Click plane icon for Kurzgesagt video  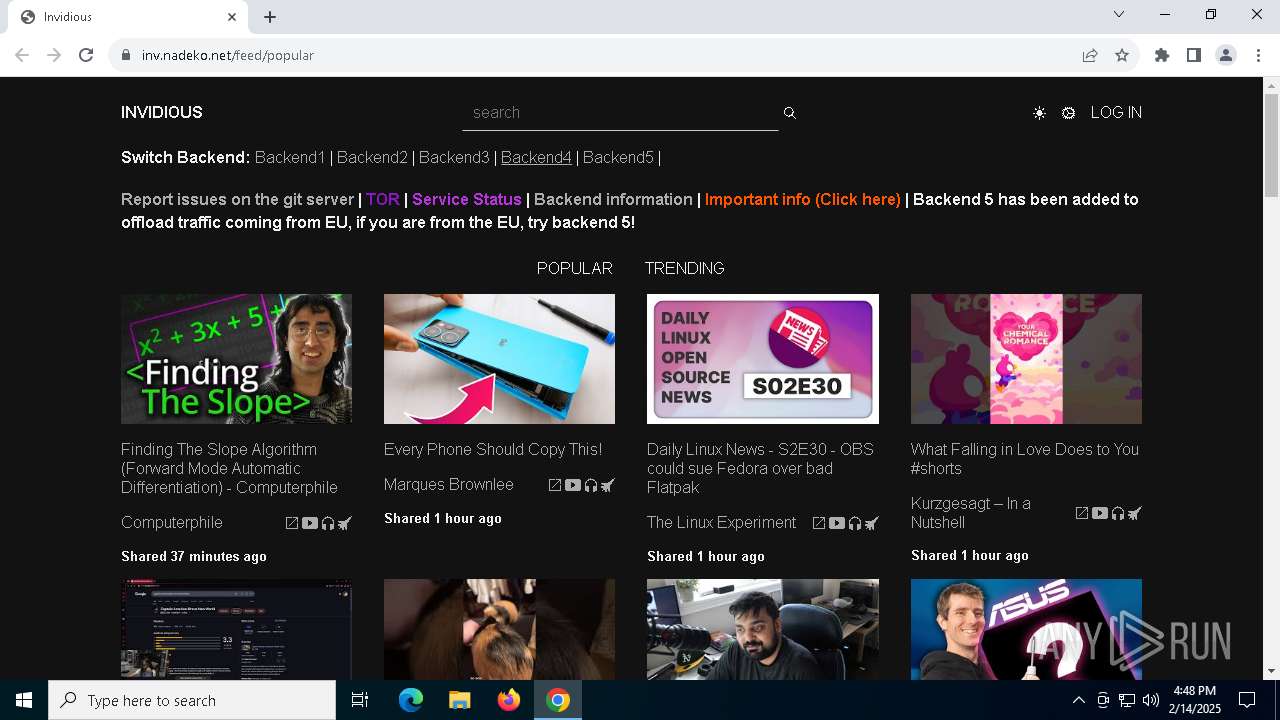tap(1135, 513)
